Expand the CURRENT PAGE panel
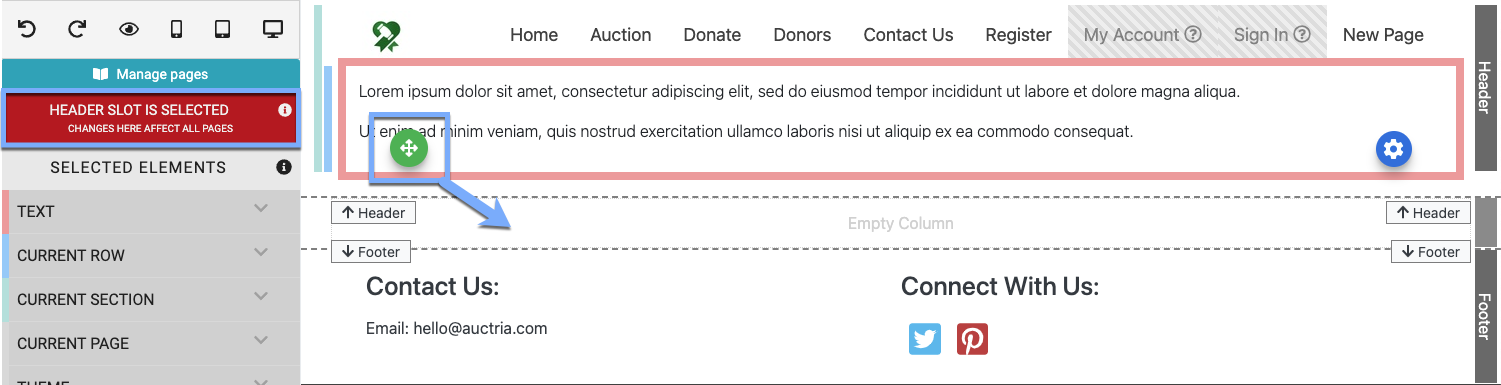 coord(150,343)
